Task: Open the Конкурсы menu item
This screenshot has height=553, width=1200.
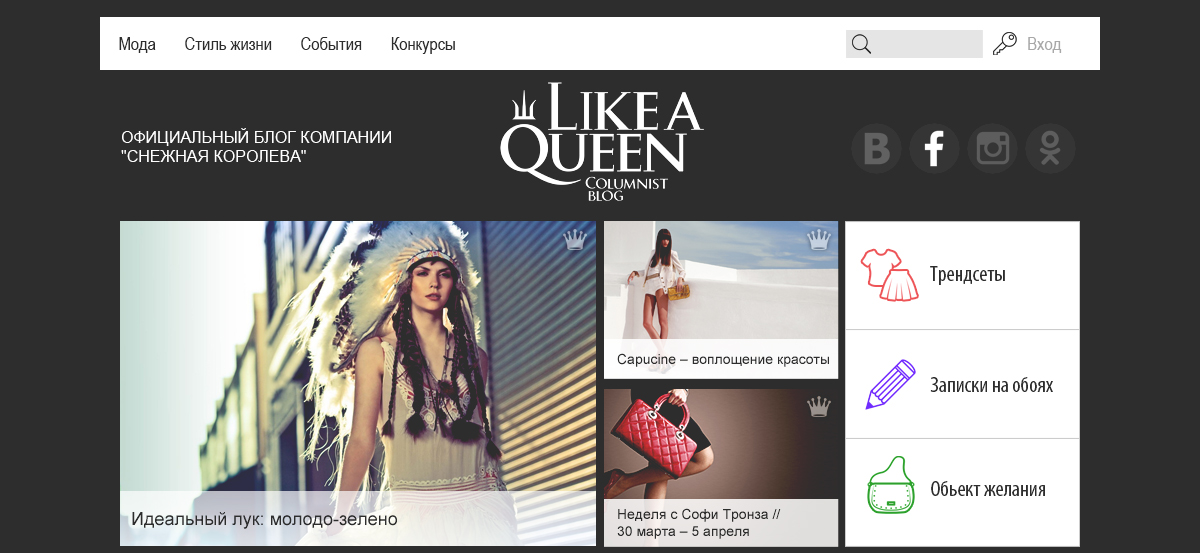Action: pos(423,44)
